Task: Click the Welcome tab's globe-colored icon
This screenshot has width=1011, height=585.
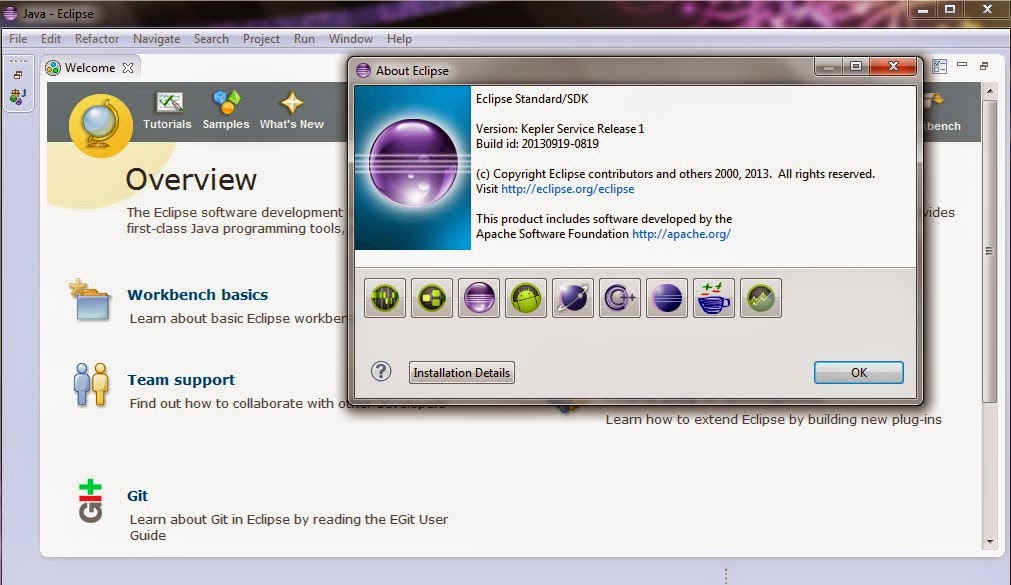Action: [x=53, y=68]
